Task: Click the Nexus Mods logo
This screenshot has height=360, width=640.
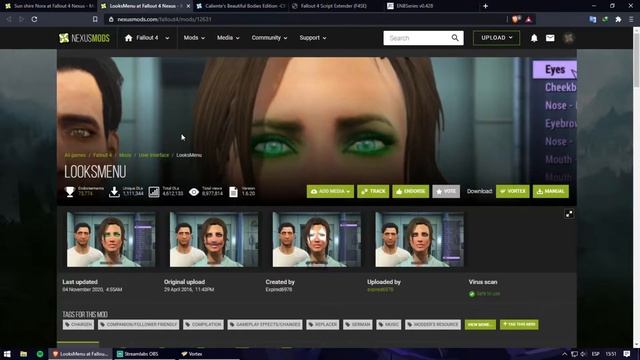Action: 84,38
